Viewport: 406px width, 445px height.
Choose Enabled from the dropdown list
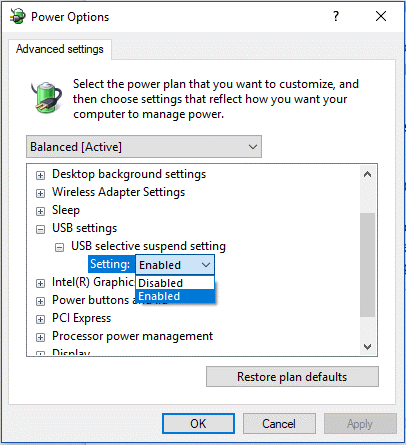(175, 296)
